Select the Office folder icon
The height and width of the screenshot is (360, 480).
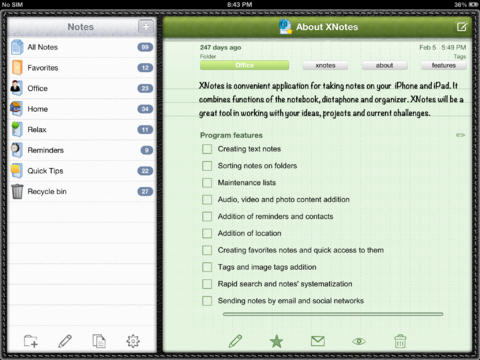point(16,88)
